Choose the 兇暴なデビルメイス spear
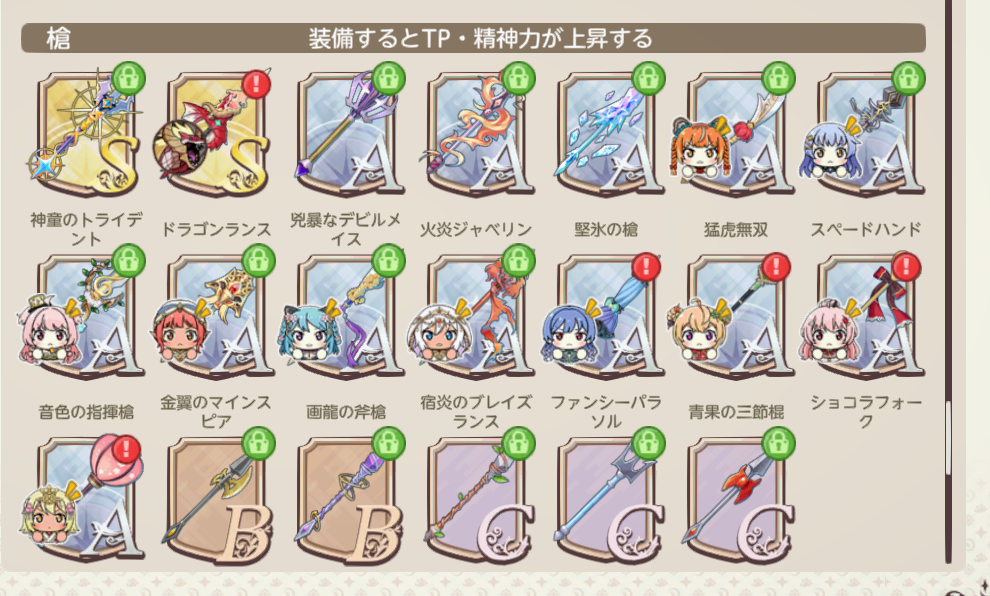The width and height of the screenshot is (990, 596). pos(347,133)
